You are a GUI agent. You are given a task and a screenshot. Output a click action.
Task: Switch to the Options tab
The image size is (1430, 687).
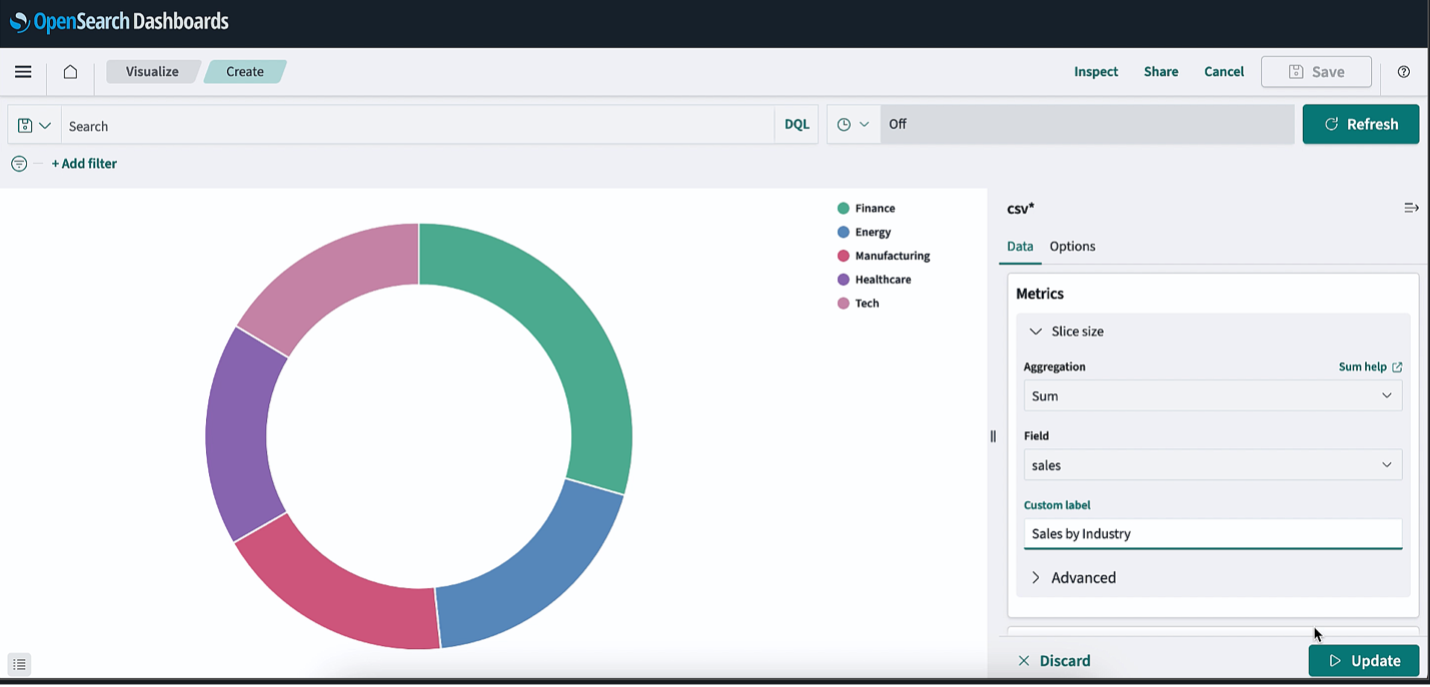1072,246
